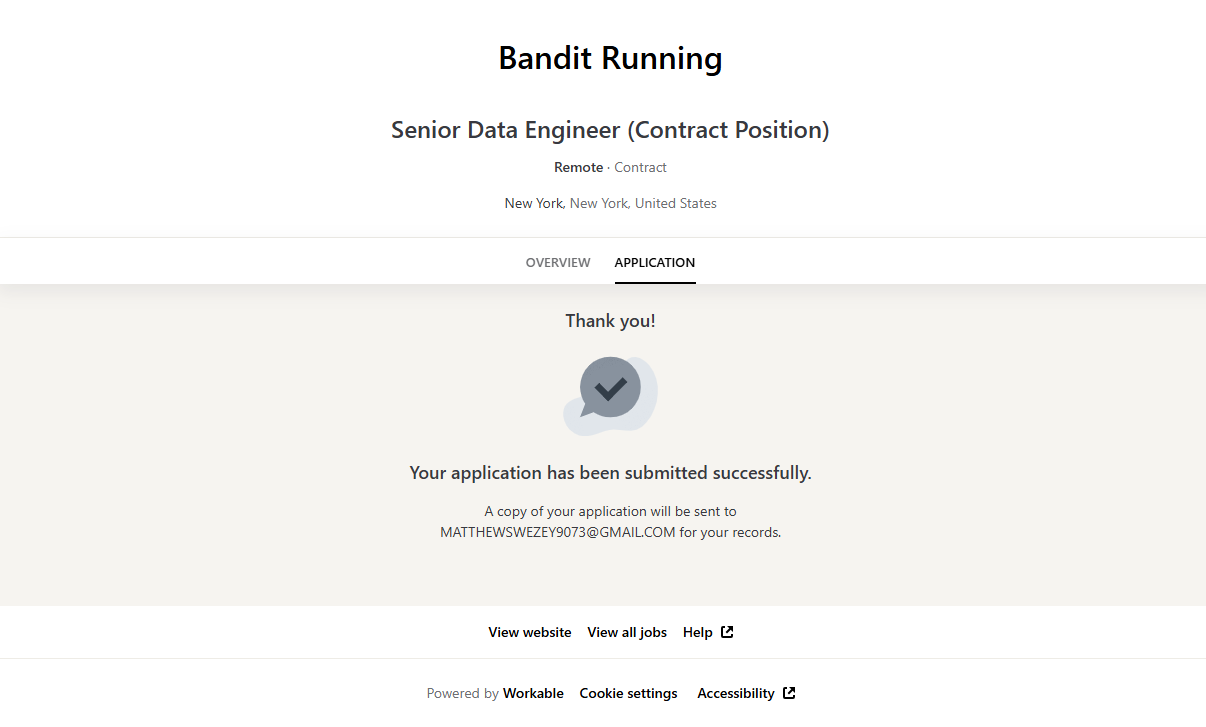Click the Contract employment type text
The image size is (1206, 727).
click(640, 167)
